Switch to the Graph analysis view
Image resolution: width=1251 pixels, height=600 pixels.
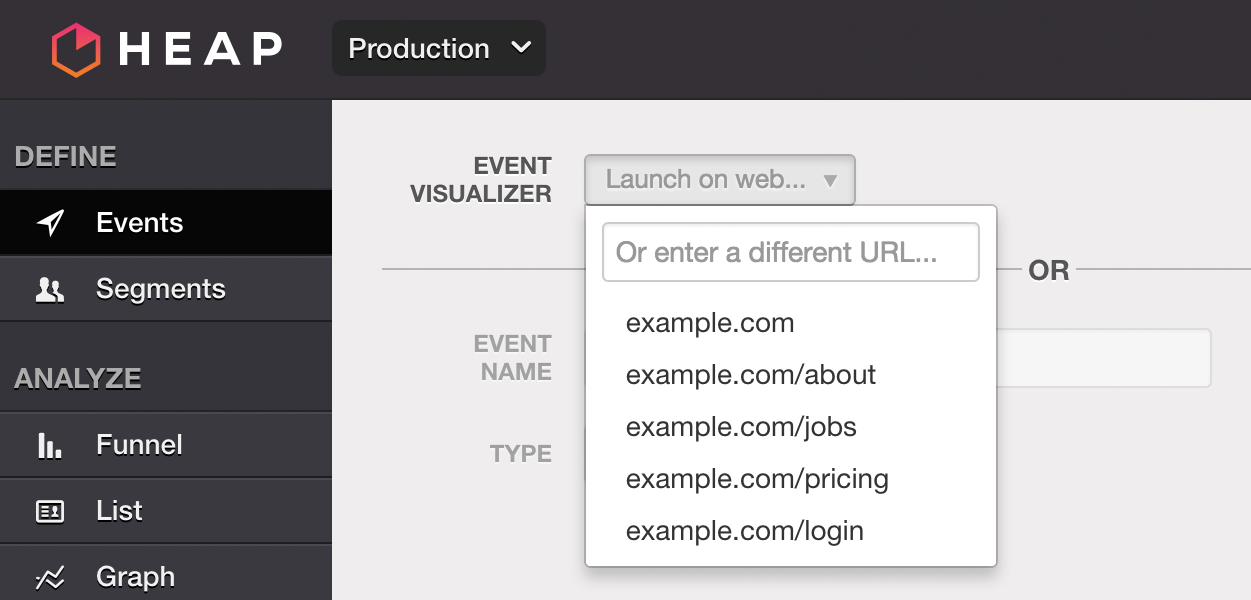coord(135,577)
